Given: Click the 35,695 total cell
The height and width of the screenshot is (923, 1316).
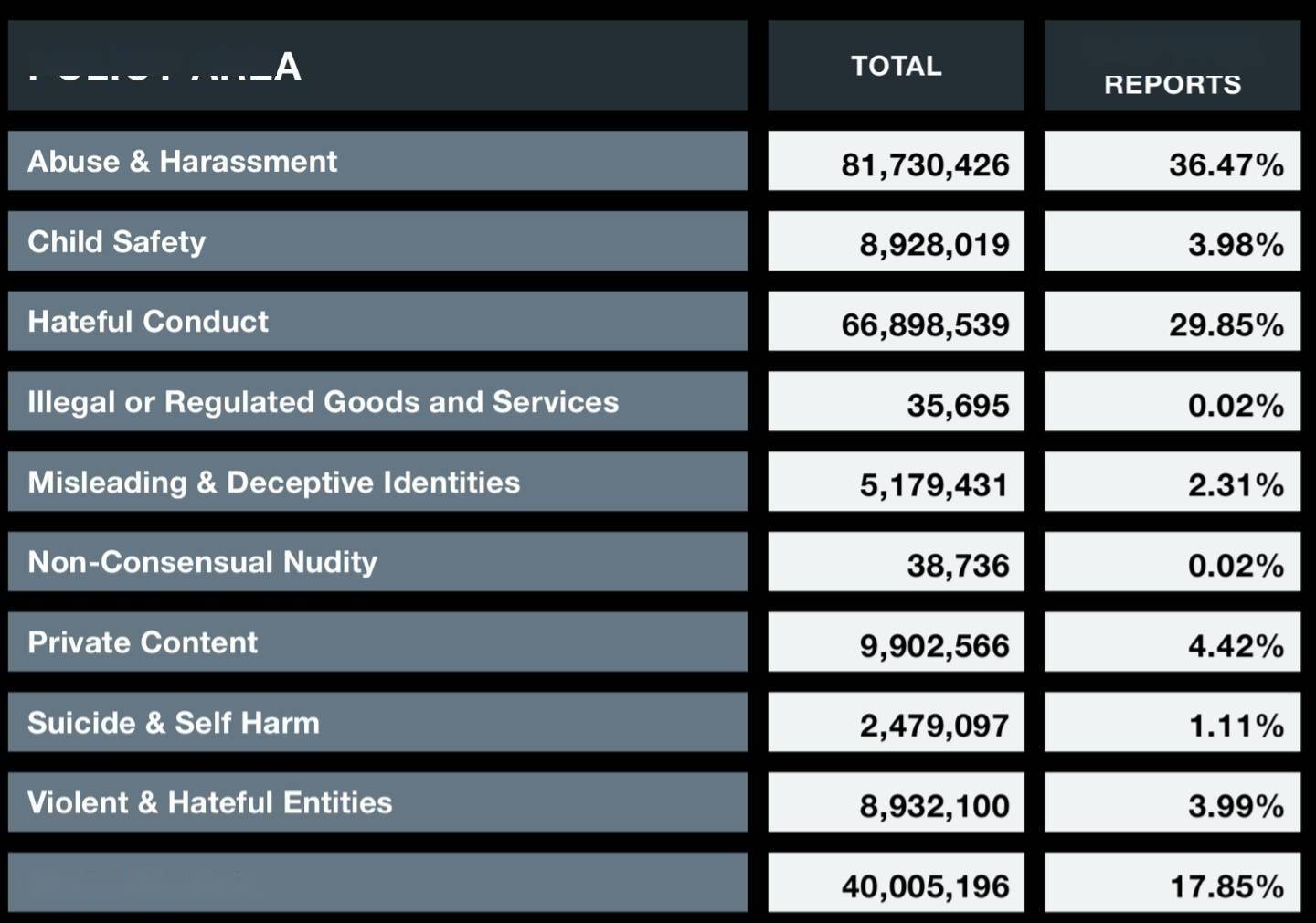Looking at the screenshot, I should tap(958, 405).
